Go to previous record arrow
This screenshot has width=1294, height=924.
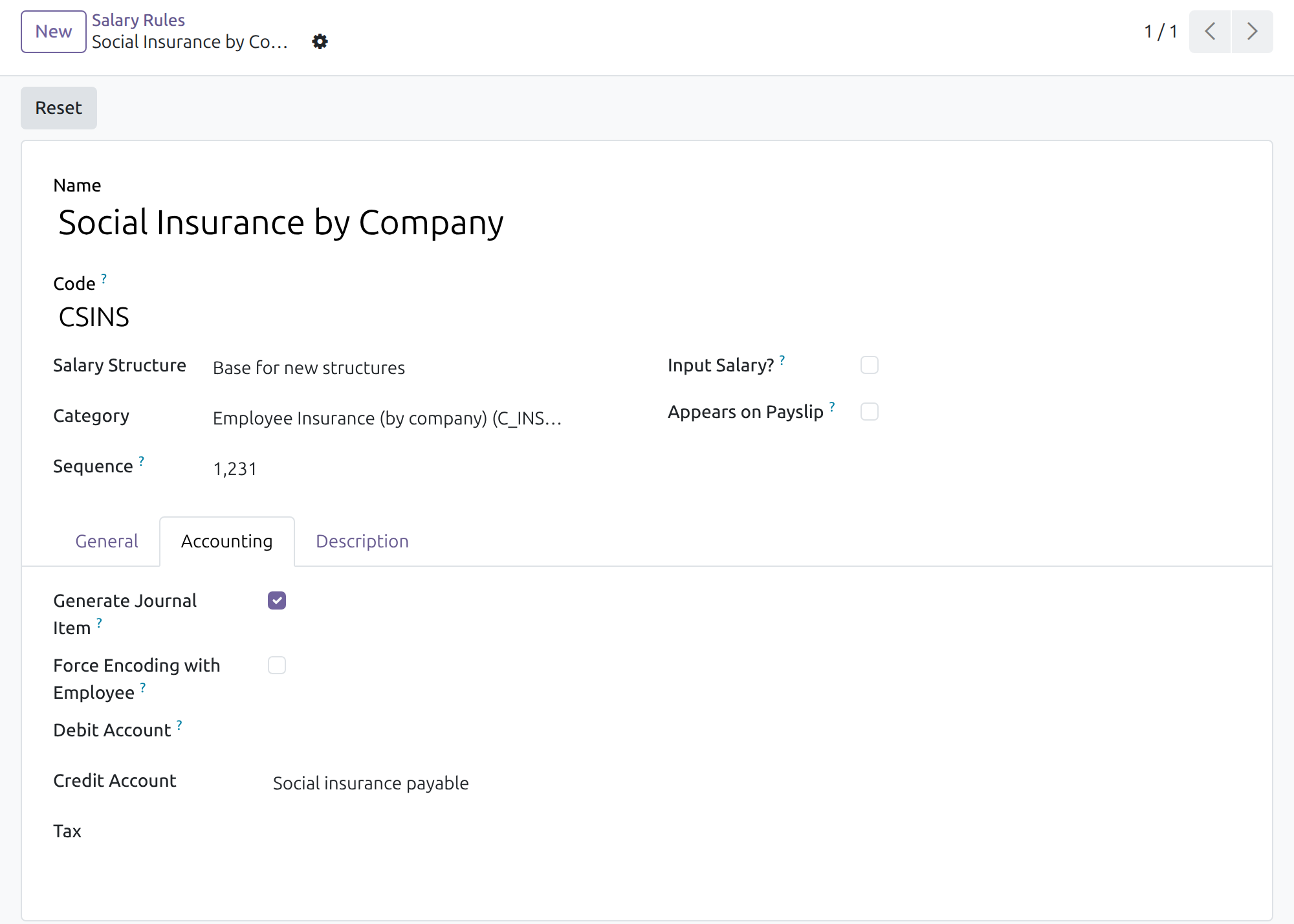click(x=1210, y=31)
